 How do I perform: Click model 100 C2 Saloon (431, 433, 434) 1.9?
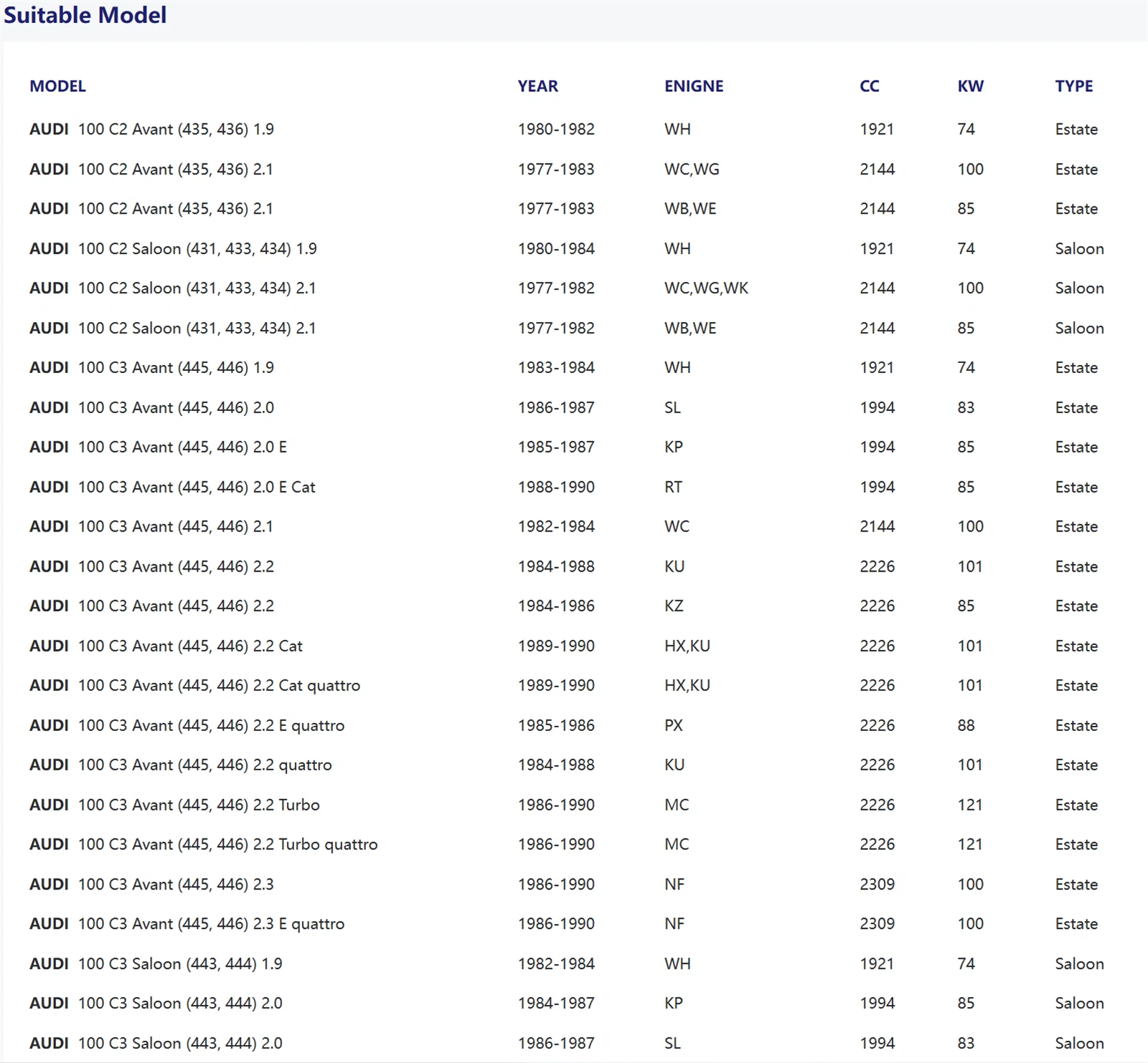[x=197, y=249]
